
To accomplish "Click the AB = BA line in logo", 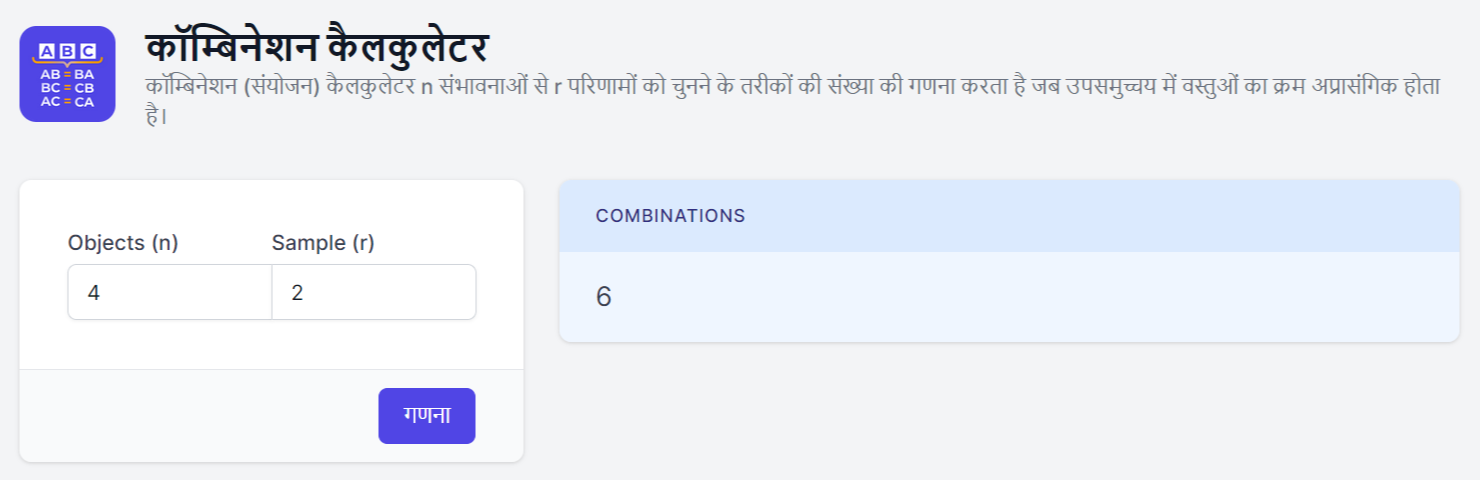I will coord(67,74).
